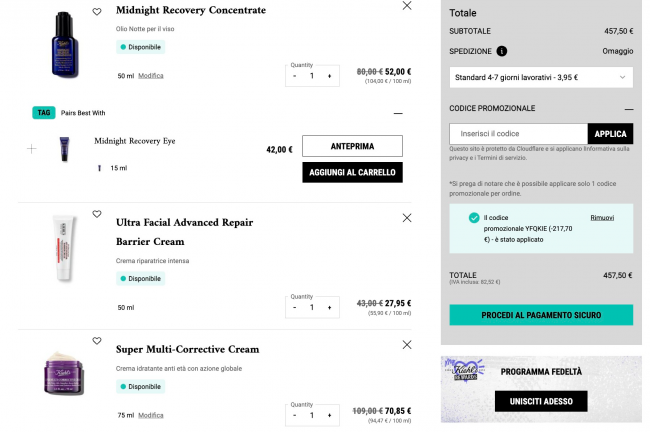
Task: Remove Midnight Recovery Concentrate with X icon
Action: coord(406,6)
